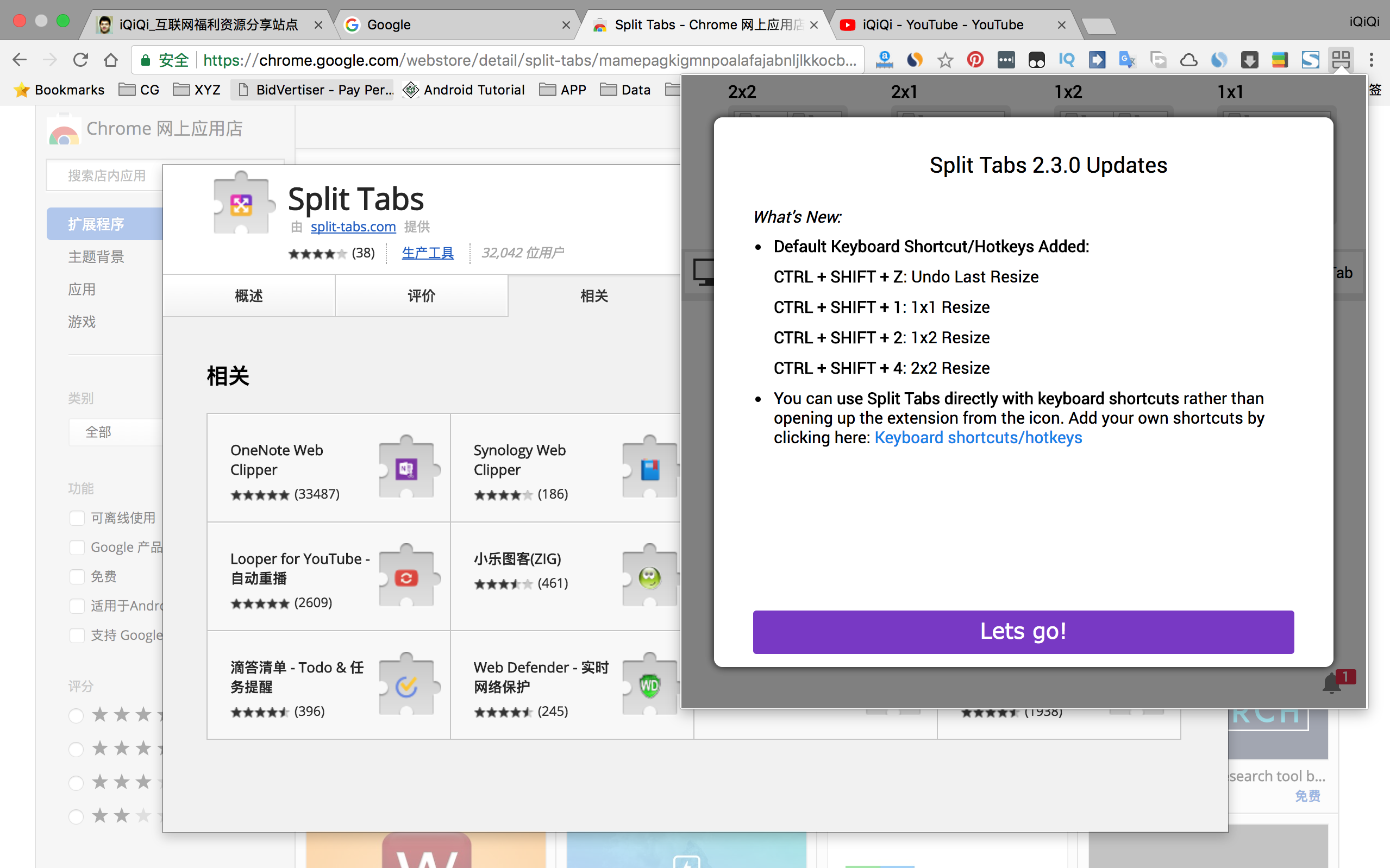
Task: Toggle the 支持 Google filter checkbox
Action: [77, 635]
